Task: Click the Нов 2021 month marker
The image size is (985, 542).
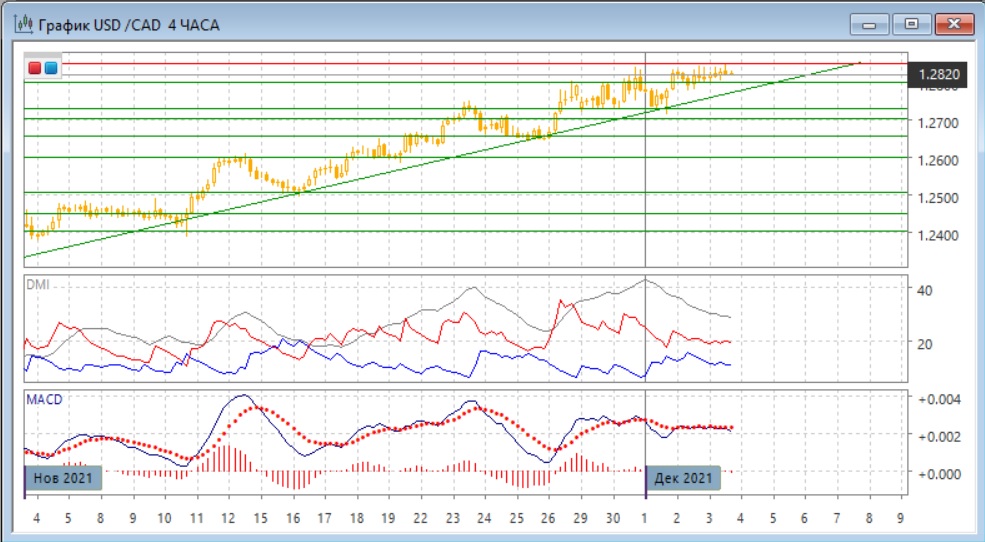Action: click(62, 478)
